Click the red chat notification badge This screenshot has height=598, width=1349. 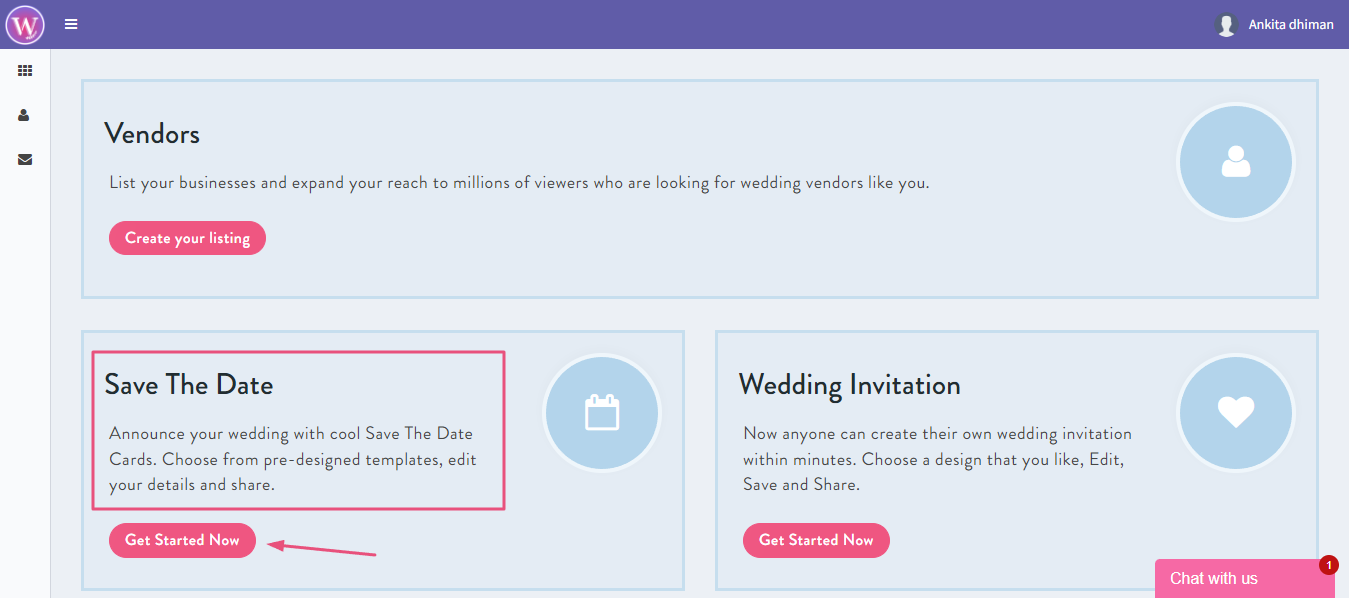coord(1328,565)
